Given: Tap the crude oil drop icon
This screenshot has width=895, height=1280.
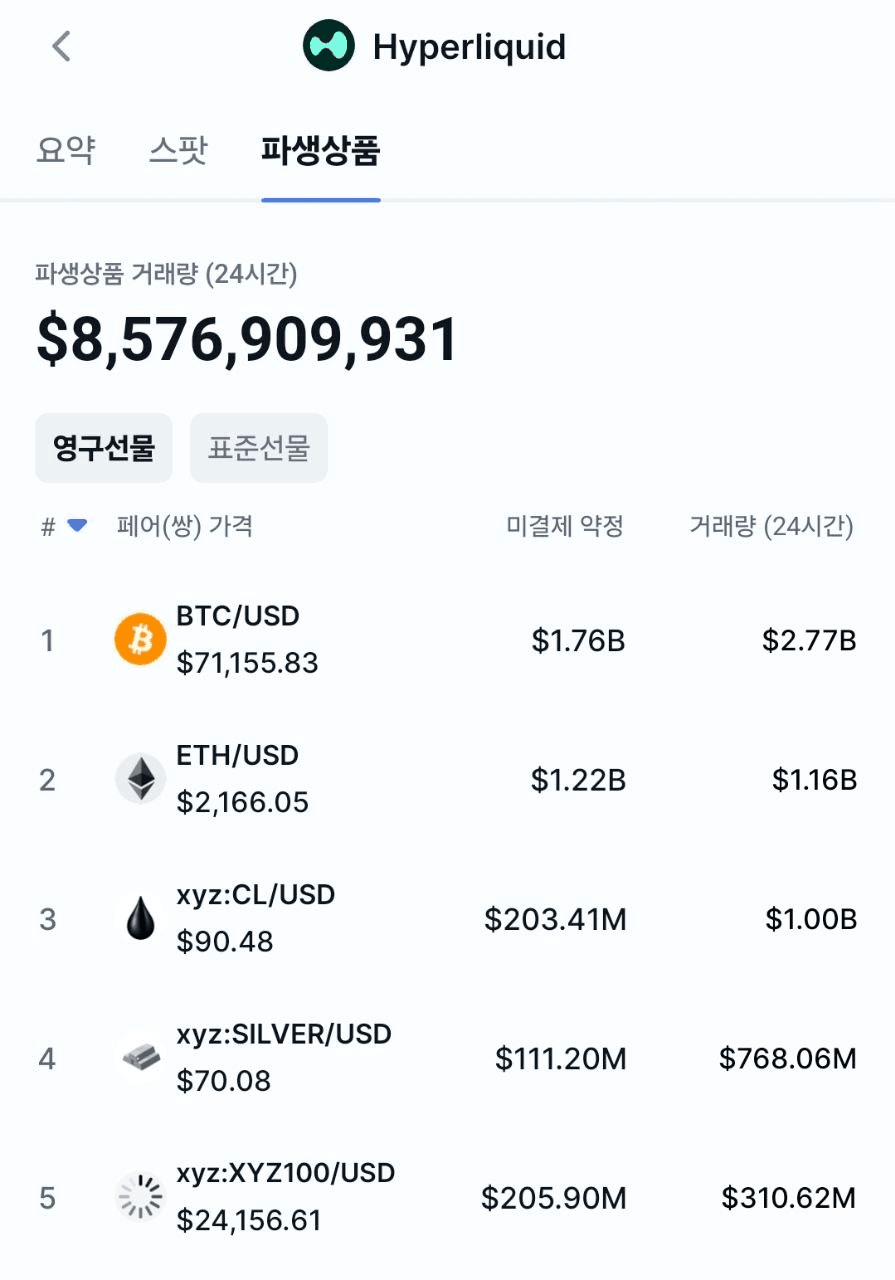Looking at the screenshot, I should click(x=140, y=918).
